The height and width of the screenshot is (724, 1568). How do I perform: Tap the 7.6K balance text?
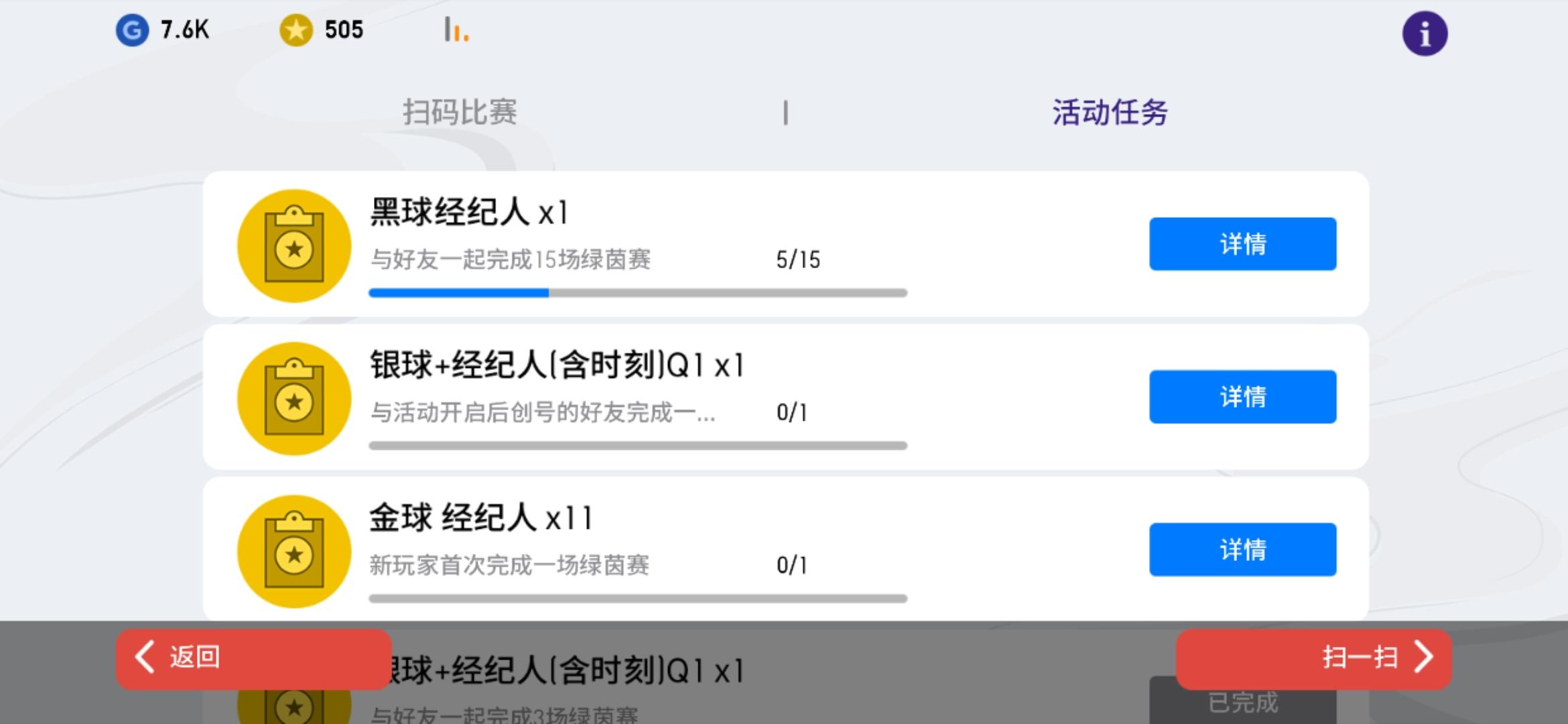click(x=185, y=30)
